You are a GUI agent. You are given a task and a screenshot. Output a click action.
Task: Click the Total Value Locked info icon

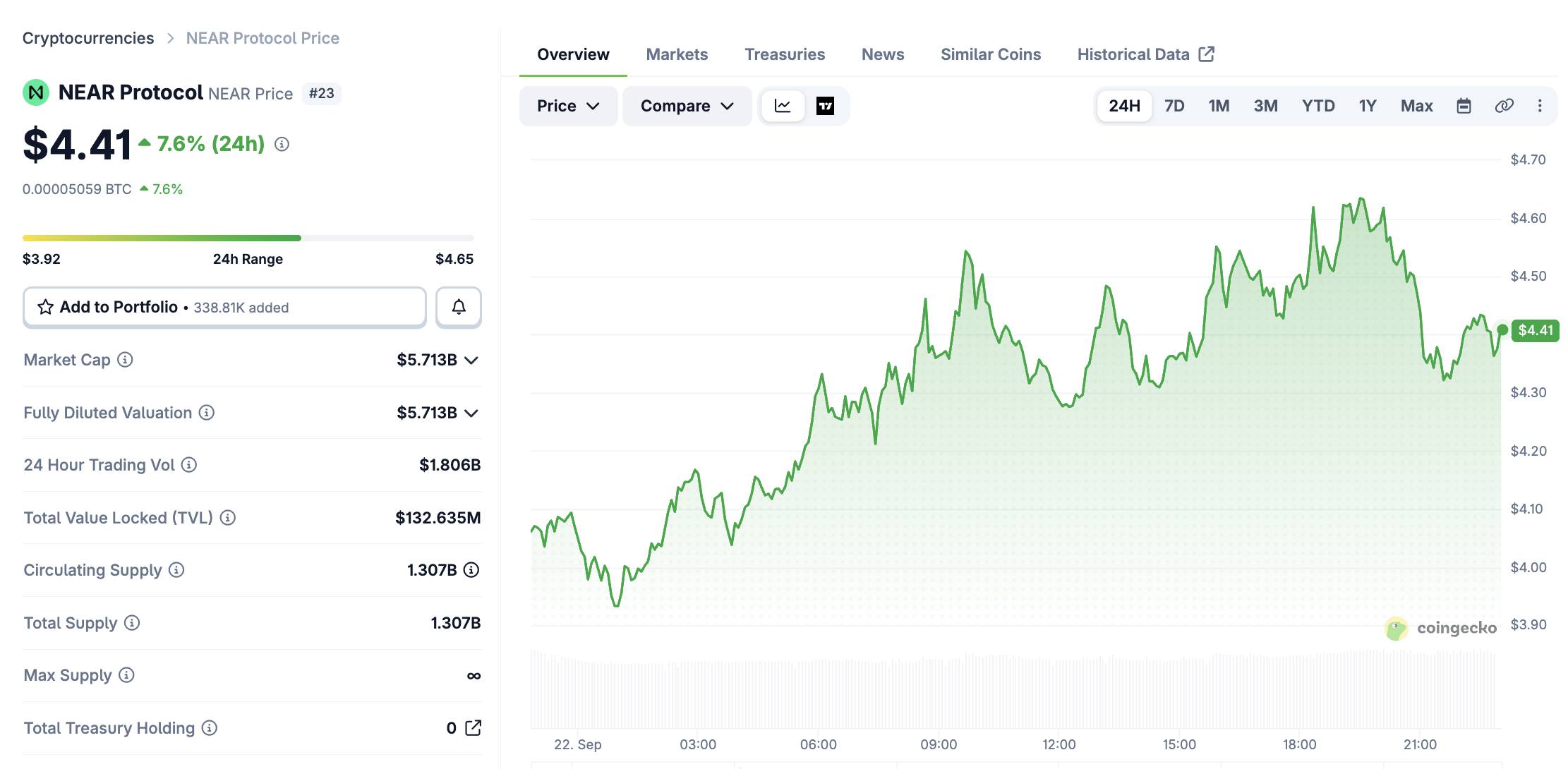tap(227, 518)
